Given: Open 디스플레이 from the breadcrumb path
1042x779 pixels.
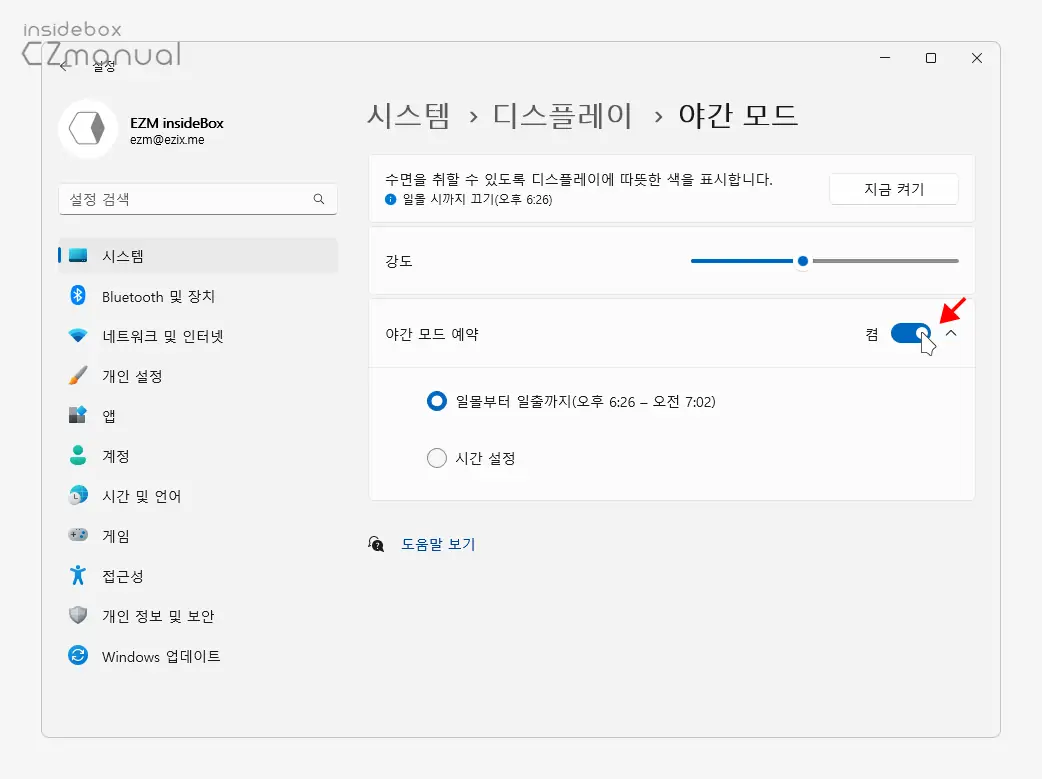Looking at the screenshot, I should click(561, 115).
